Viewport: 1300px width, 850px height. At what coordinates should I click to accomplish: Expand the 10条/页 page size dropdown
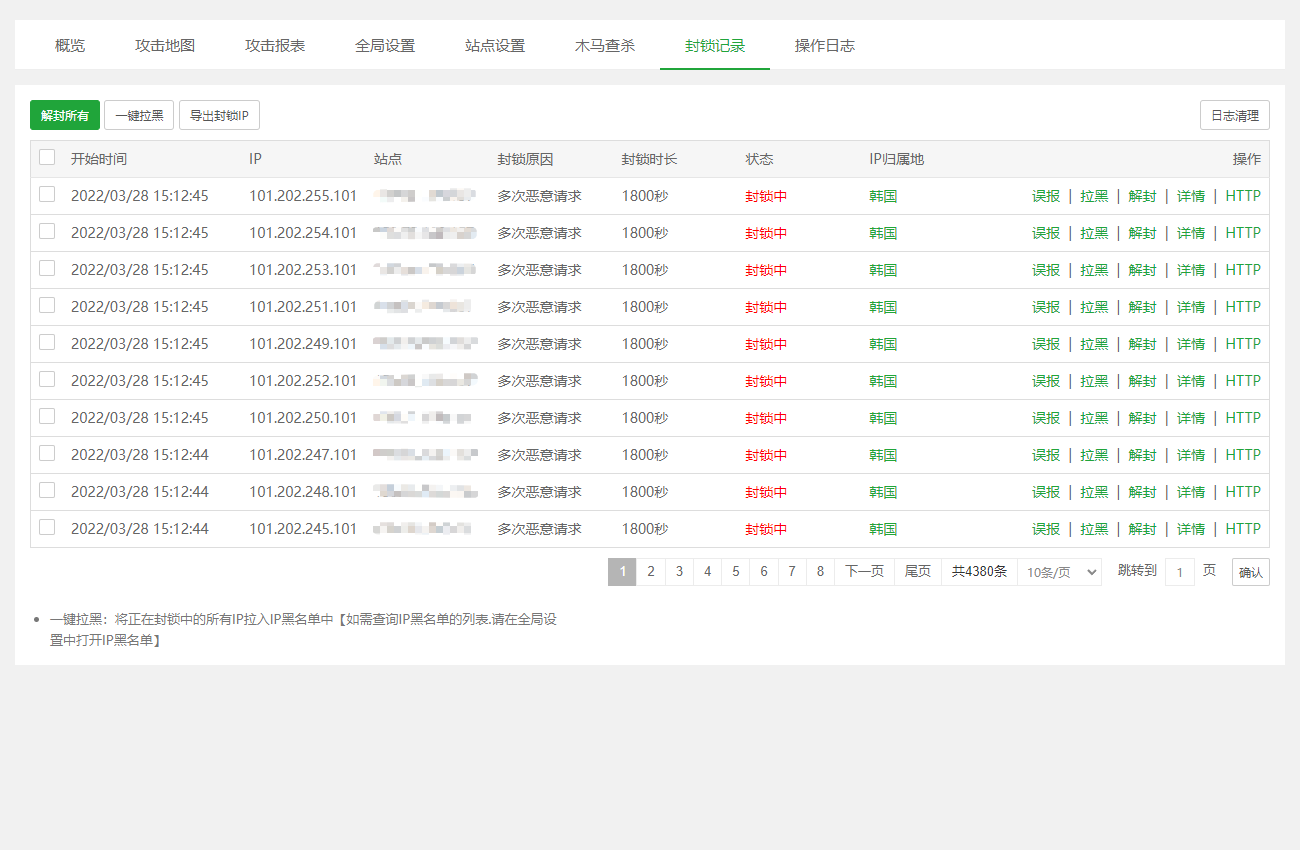pyautogui.click(x=1059, y=572)
